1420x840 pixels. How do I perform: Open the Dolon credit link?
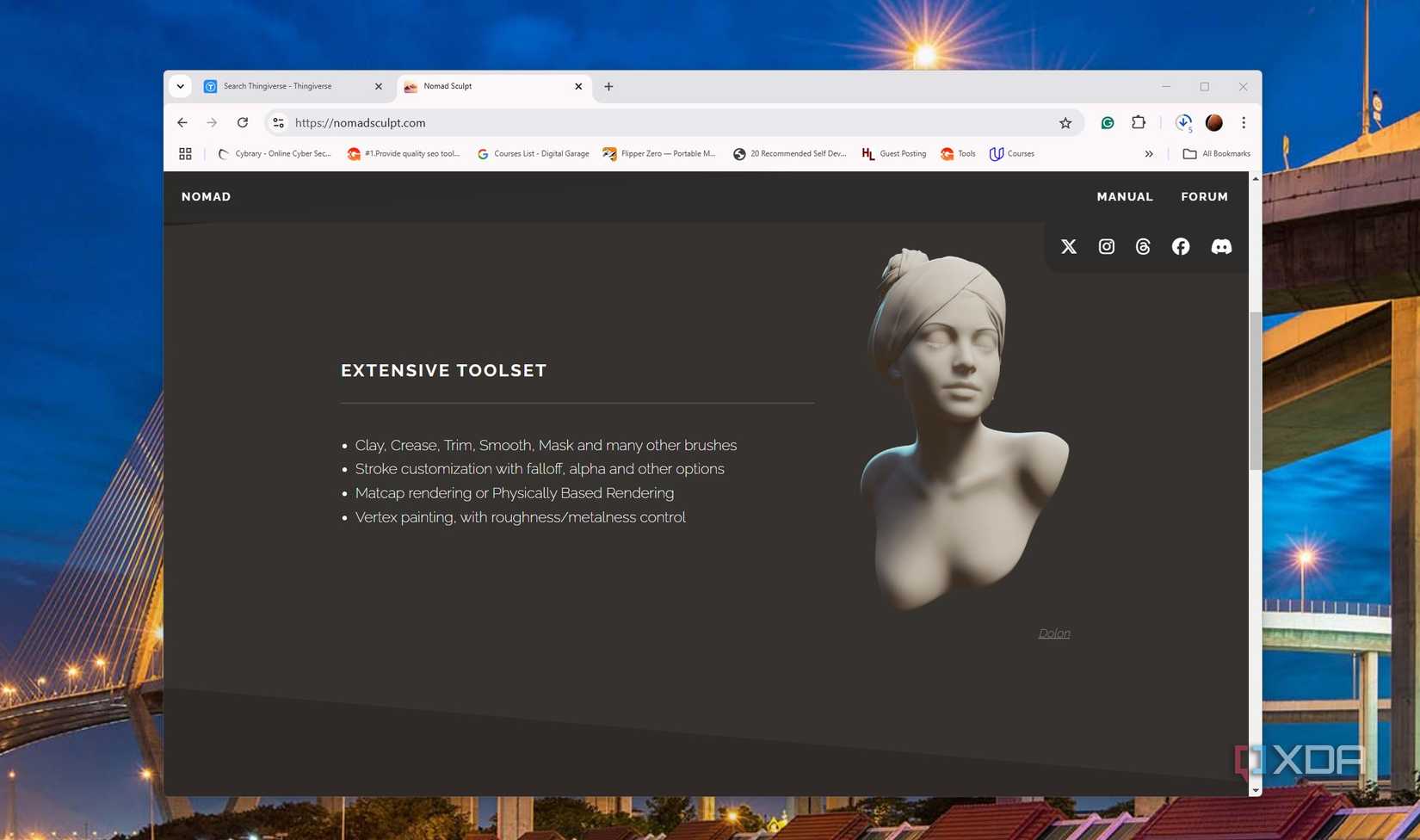click(1054, 633)
